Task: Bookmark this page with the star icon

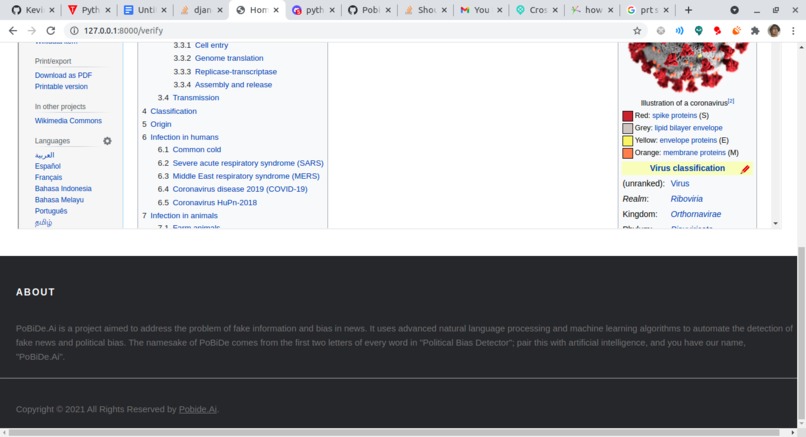Action: tap(637, 31)
